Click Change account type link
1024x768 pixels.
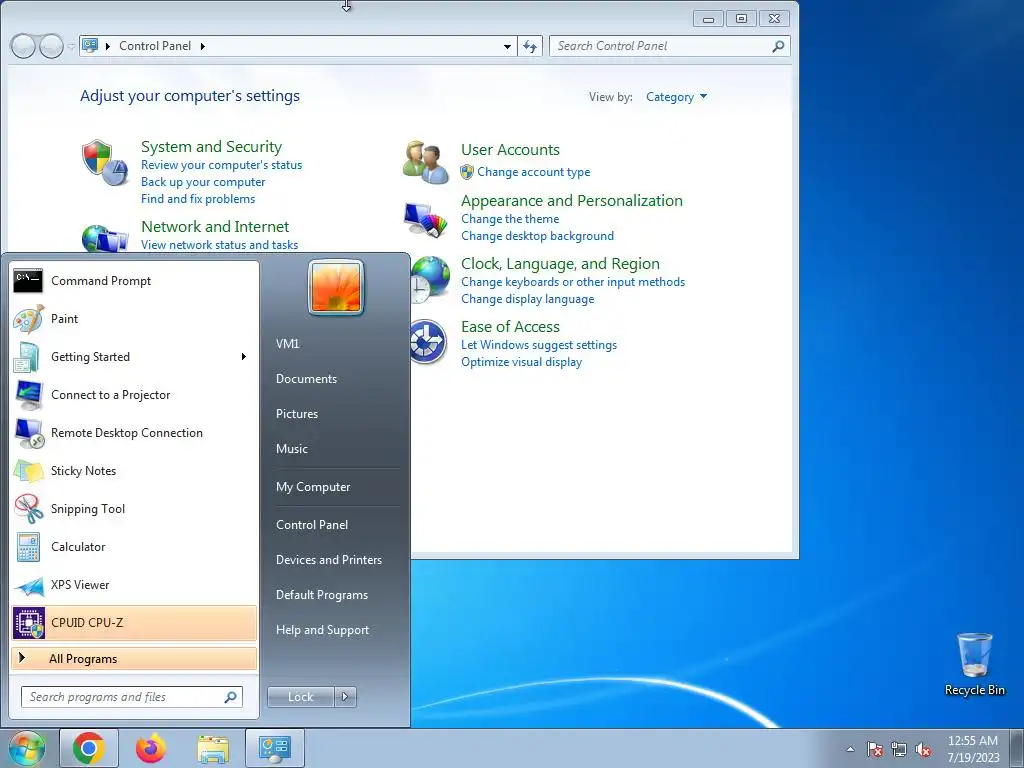(x=534, y=172)
